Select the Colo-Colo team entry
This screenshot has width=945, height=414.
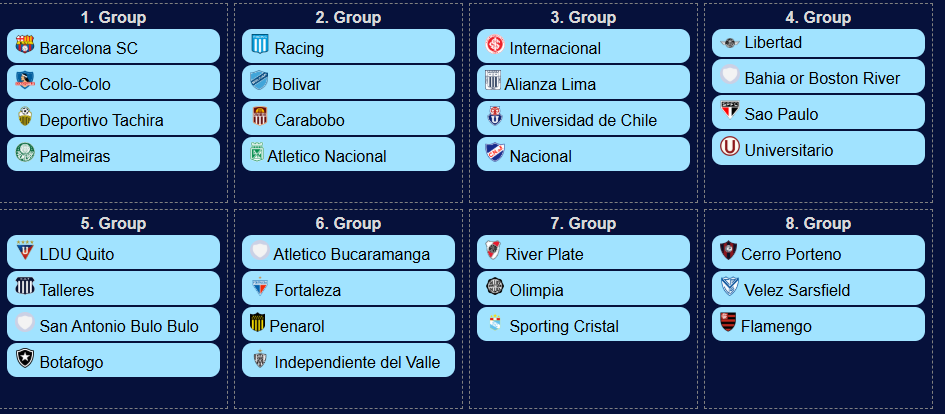(x=113, y=83)
